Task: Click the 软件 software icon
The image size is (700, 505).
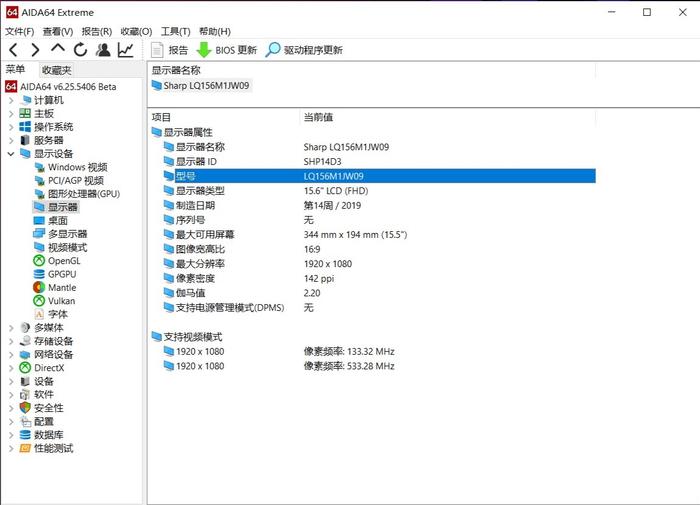Action: pos(25,395)
